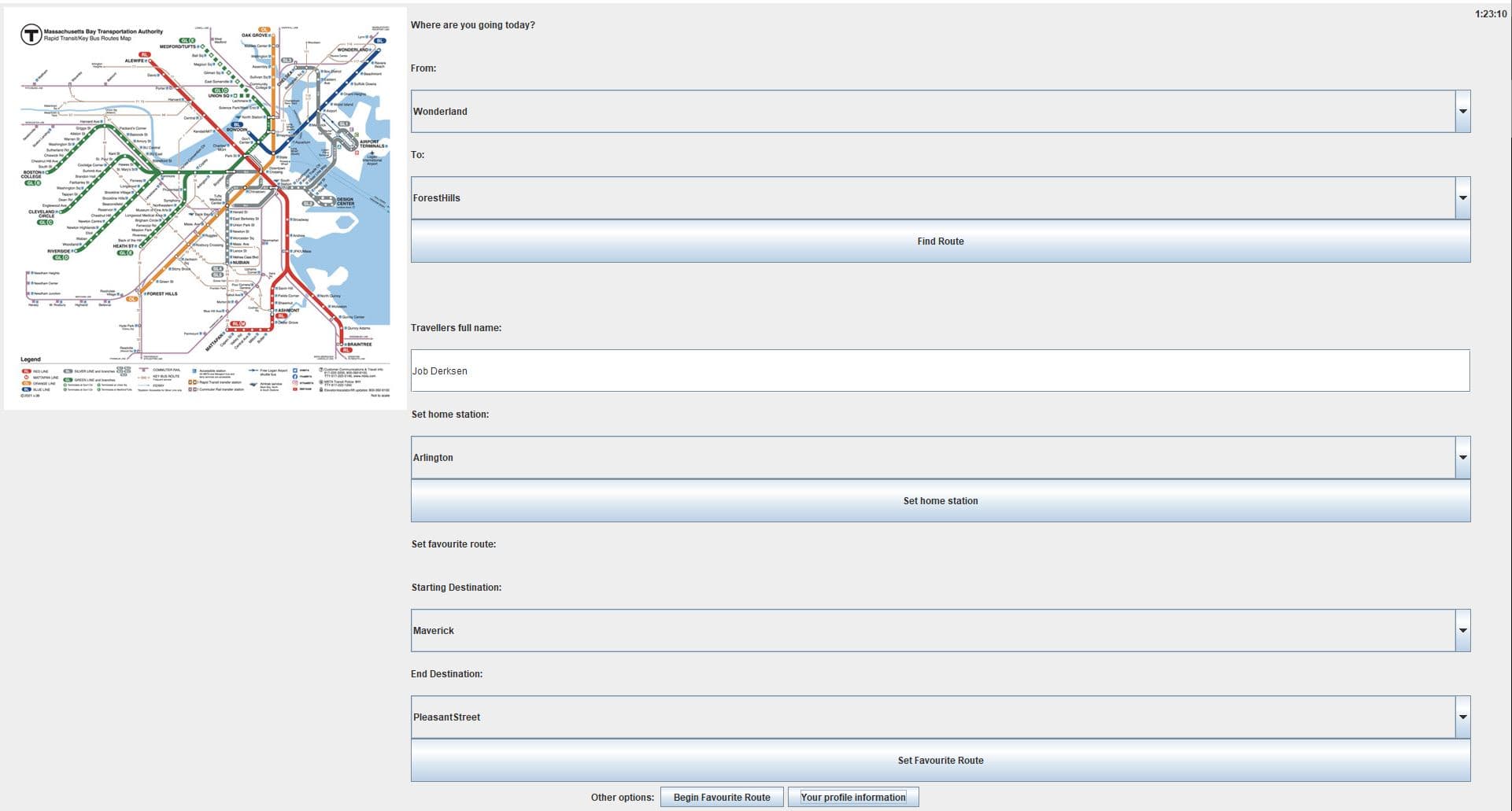Expand the End Destination dropdown arrow
This screenshot has width=1512, height=811.
click(1462, 717)
